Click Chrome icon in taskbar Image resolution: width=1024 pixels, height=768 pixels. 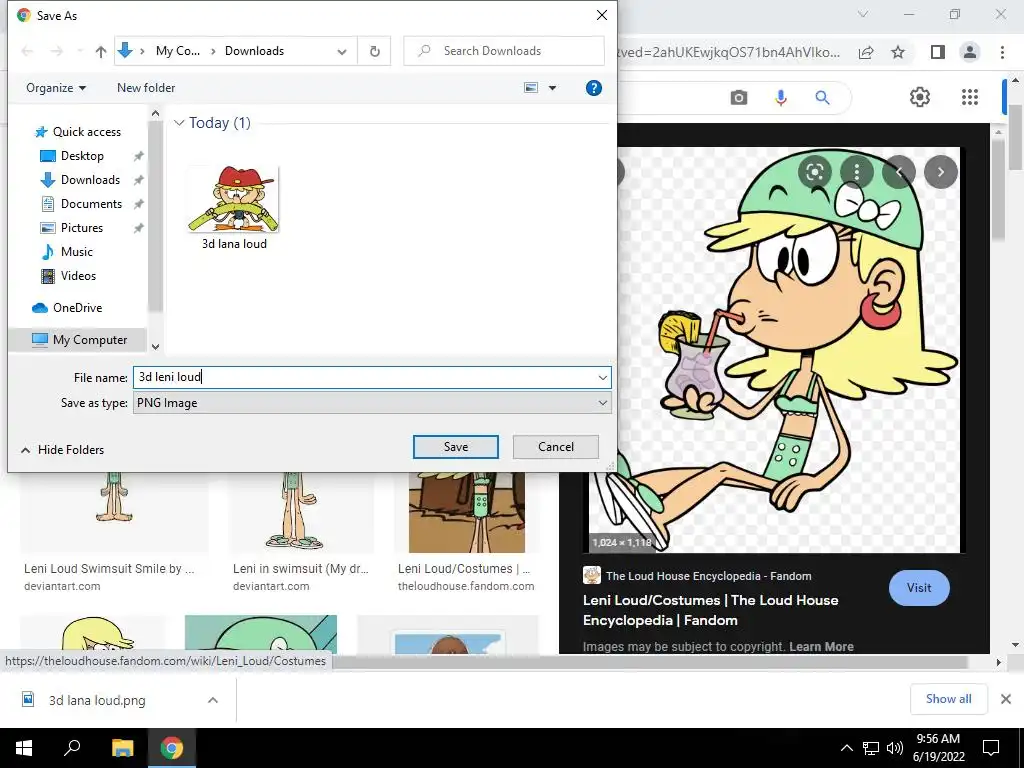[x=172, y=748]
